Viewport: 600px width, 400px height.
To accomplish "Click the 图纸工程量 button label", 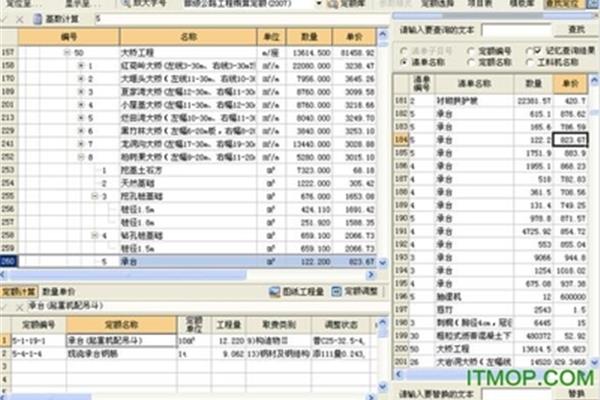I will (x=303, y=292).
